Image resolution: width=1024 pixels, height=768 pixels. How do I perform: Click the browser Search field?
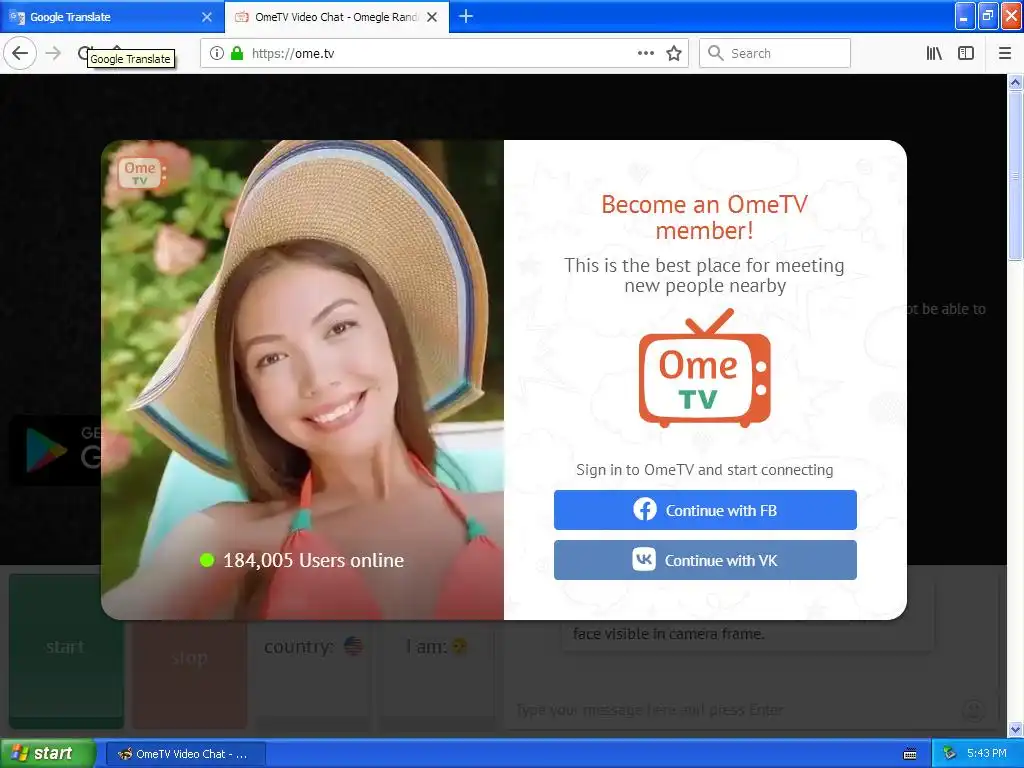coord(775,53)
